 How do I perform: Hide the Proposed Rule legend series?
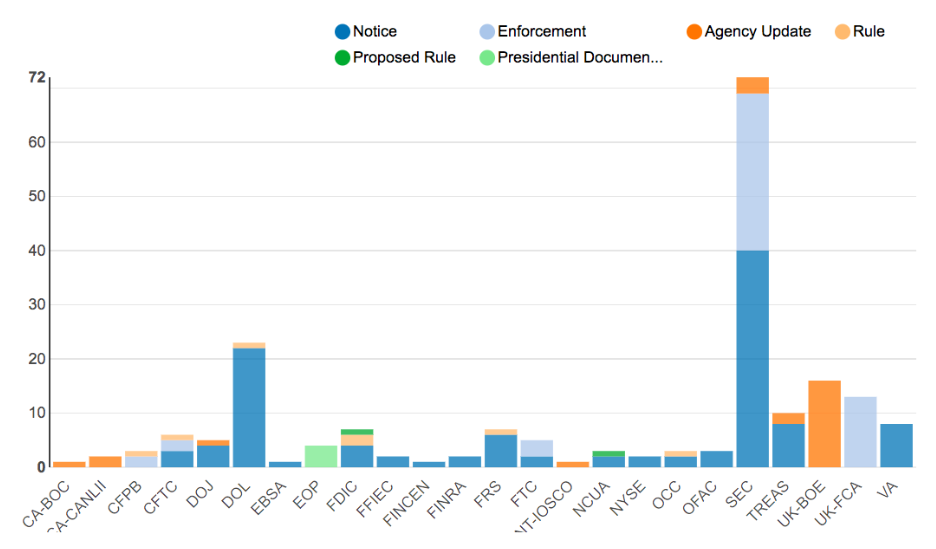pos(343,58)
